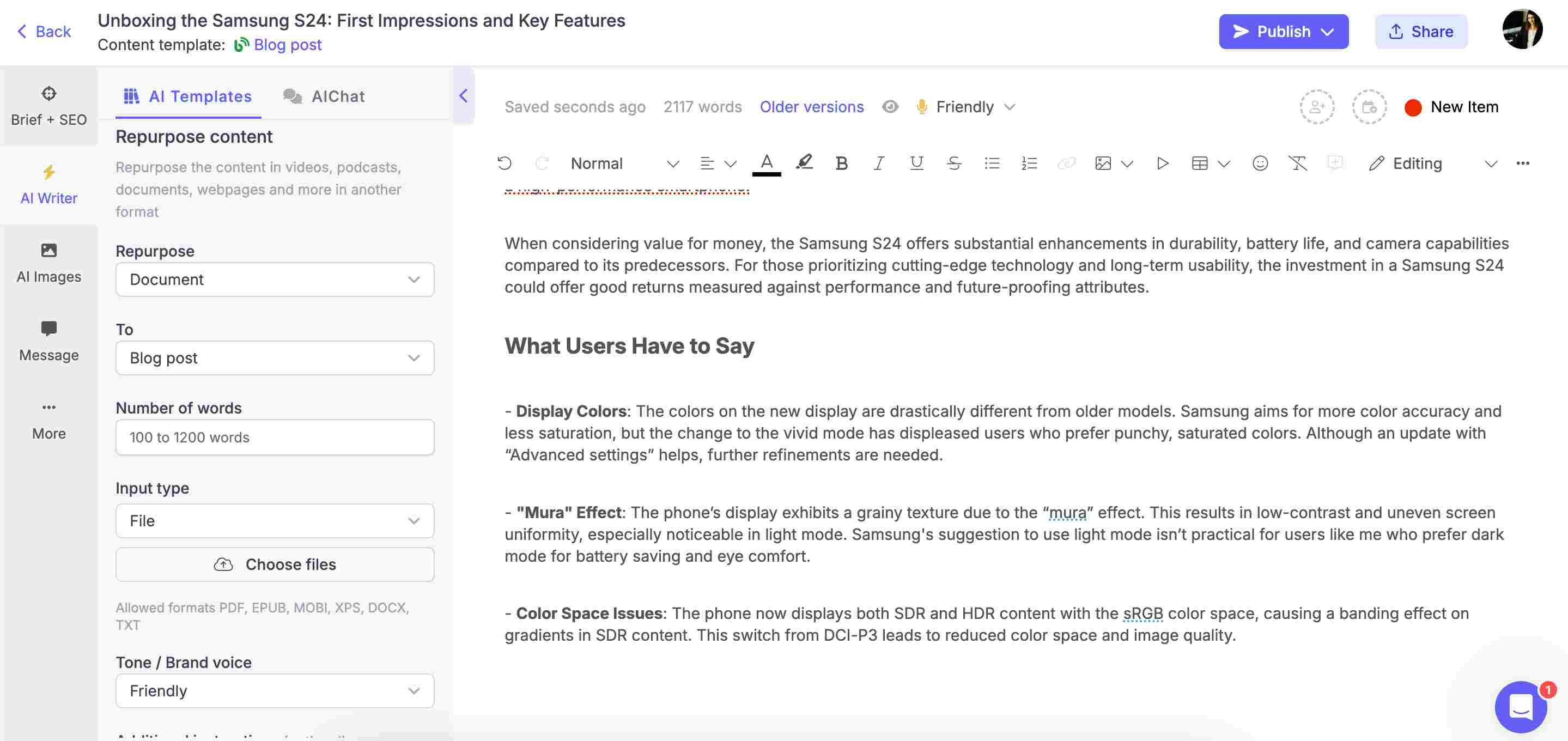Toggle italic formatting
Viewport: 1568px width, 741px height.
pyautogui.click(x=879, y=163)
